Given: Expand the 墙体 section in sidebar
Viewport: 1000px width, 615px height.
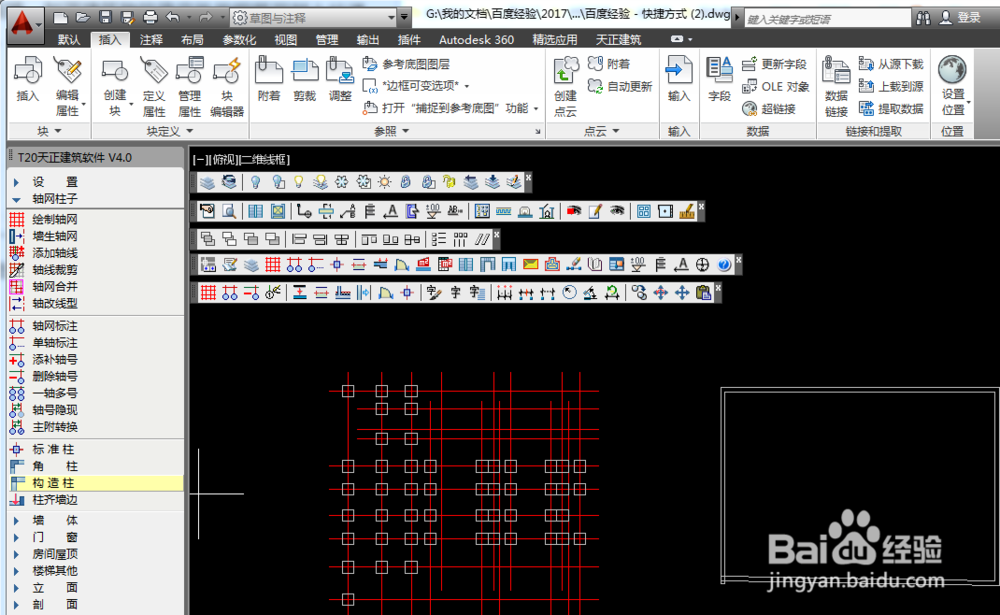Looking at the screenshot, I should click(54, 520).
